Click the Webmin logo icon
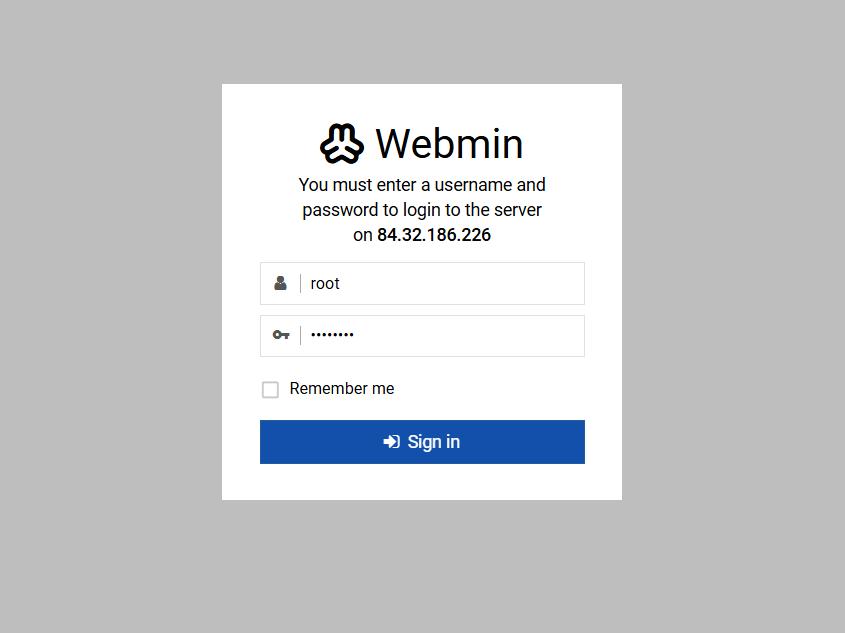 click(340, 143)
